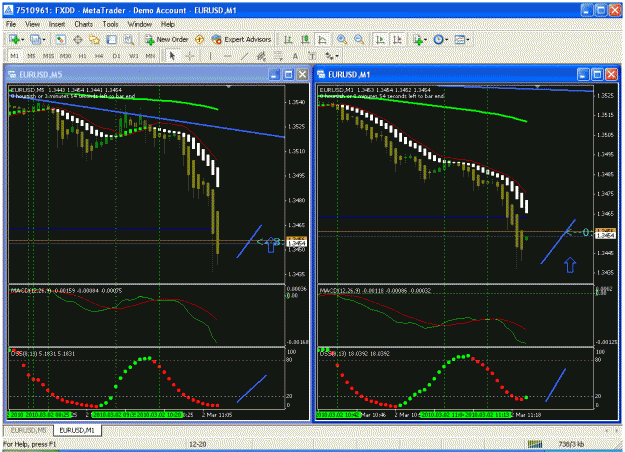The width and height of the screenshot is (625, 452).
Task: Choose the text label A tool
Action: 295,56
